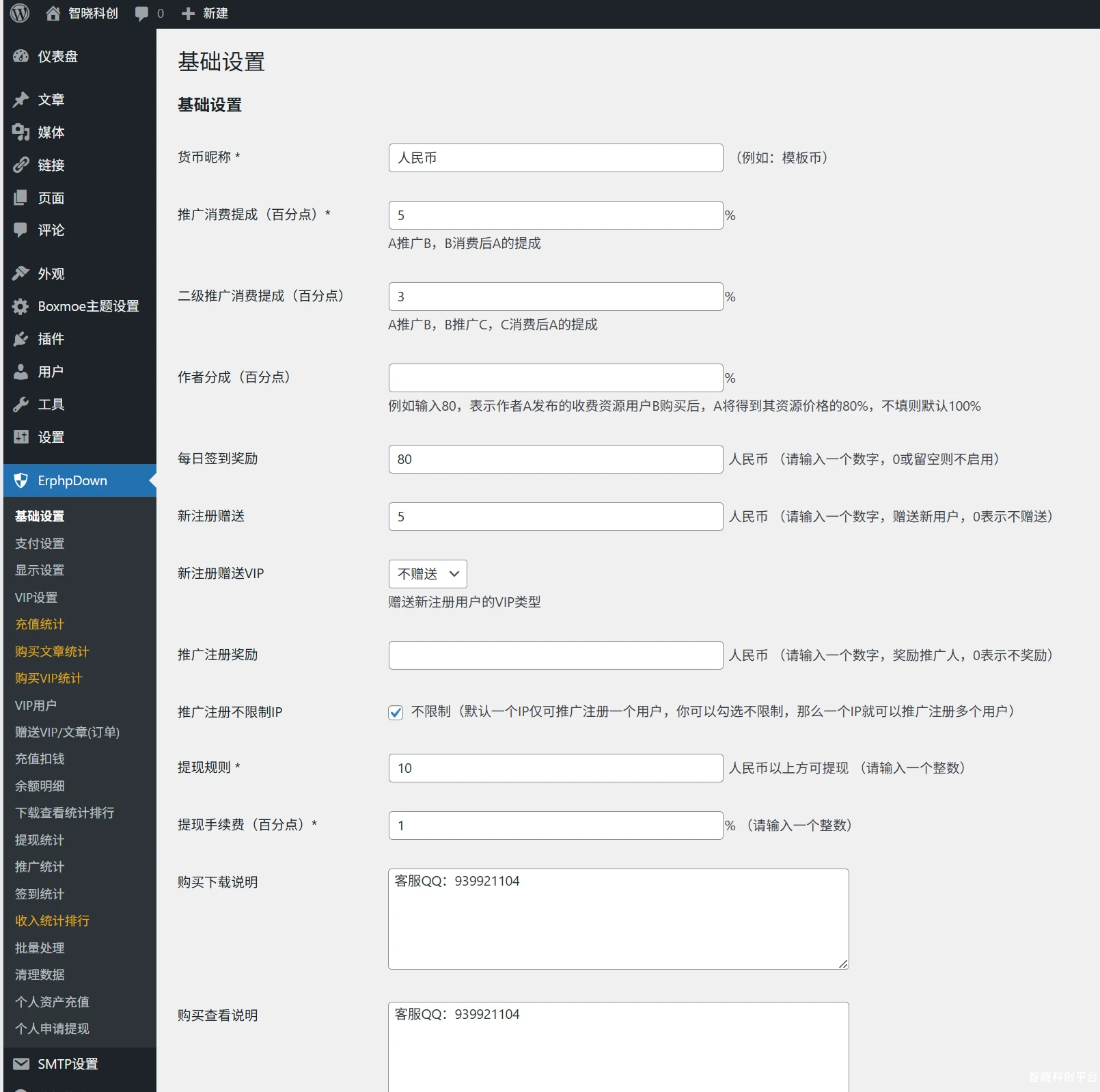Click the plus icon for 新建

188,14
